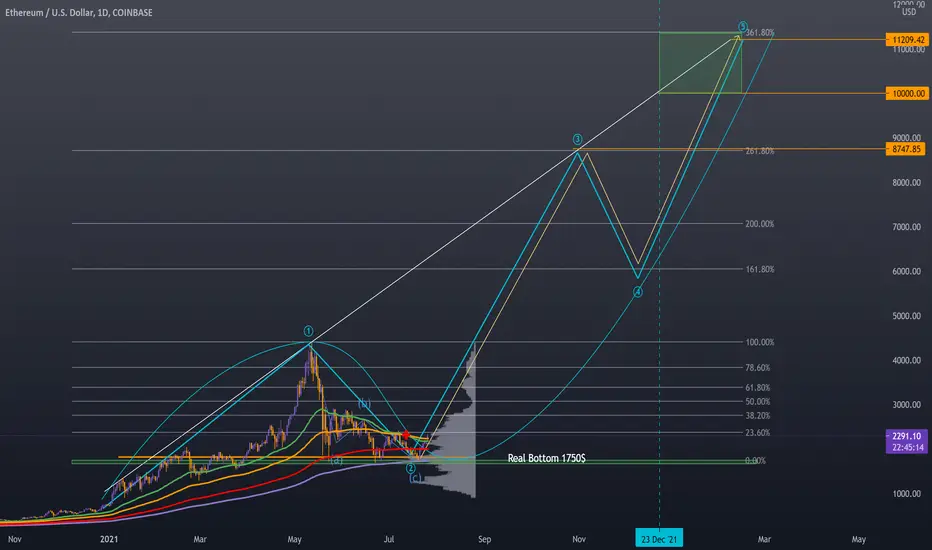Click the 78.60% Fibonacci level label
This screenshot has height=550, width=932.
(x=757, y=367)
